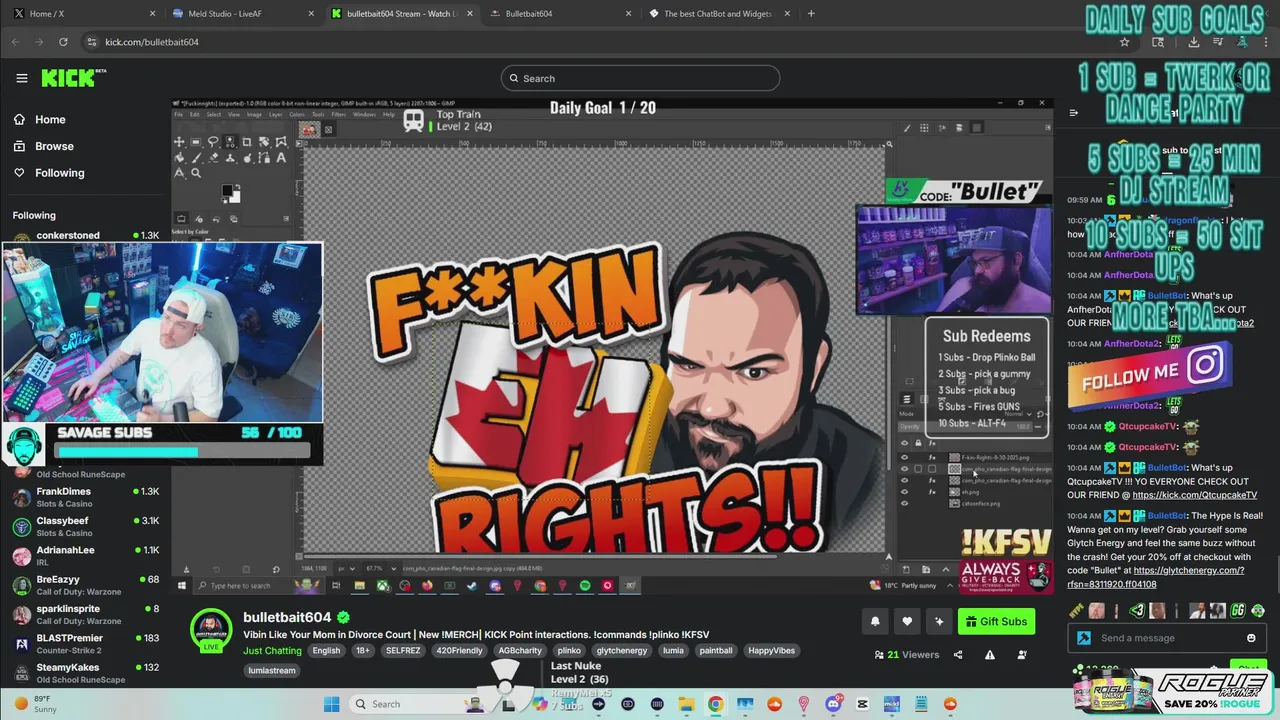This screenshot has height=720, width=1280.
Task: Click the Kick search field
Action: (640, 78)
